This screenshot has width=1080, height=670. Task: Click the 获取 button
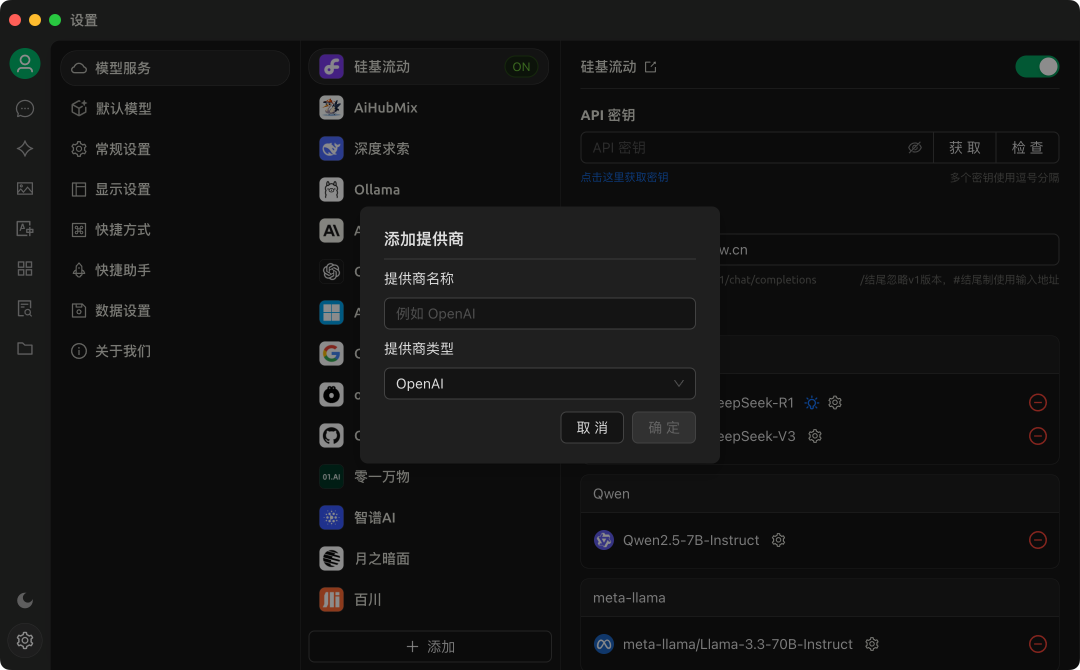point(964,147)
